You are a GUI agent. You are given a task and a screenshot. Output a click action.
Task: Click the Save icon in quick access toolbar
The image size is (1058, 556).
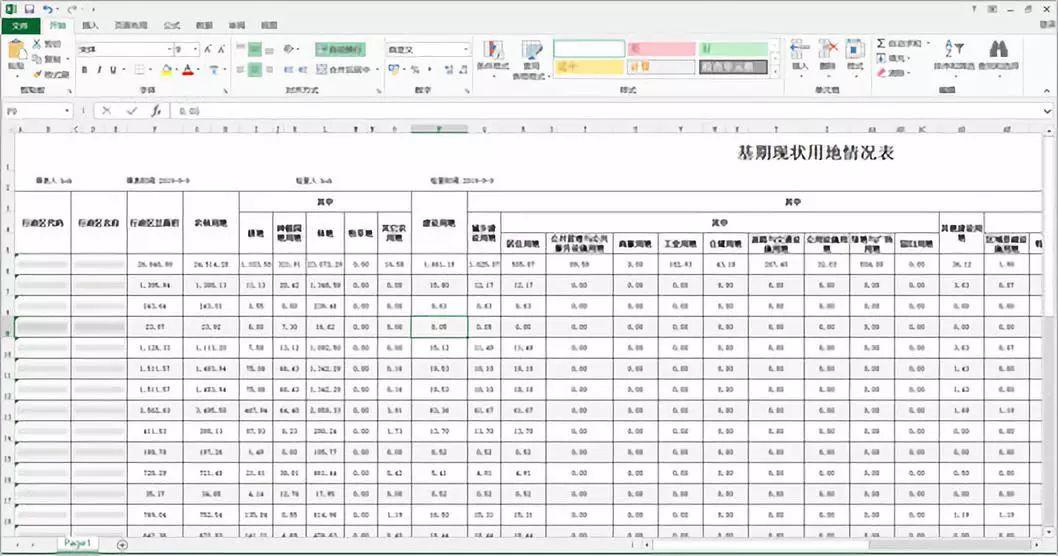click(29, 9)
